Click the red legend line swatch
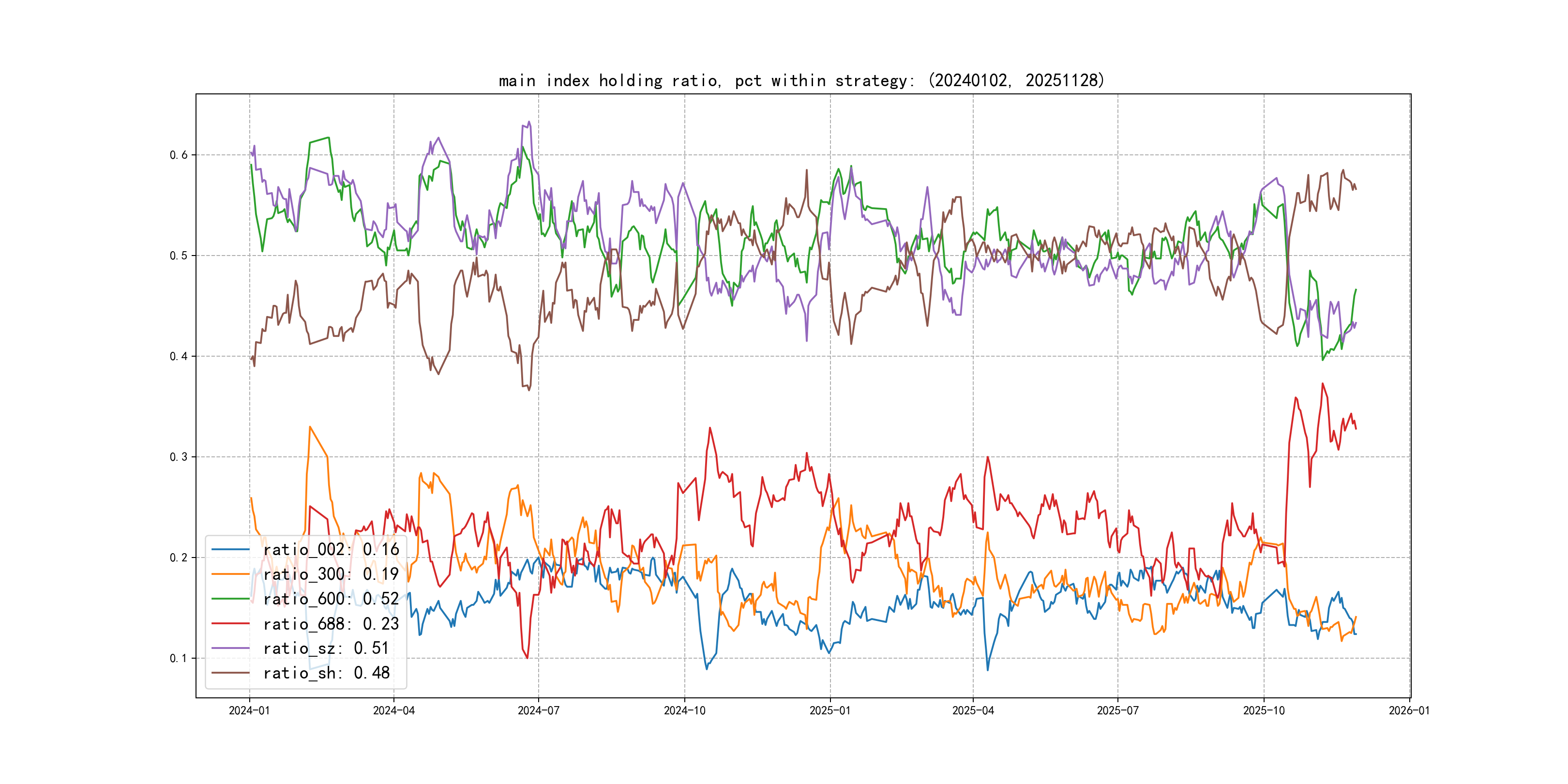1568x784 pixels. tap(230, 624)
